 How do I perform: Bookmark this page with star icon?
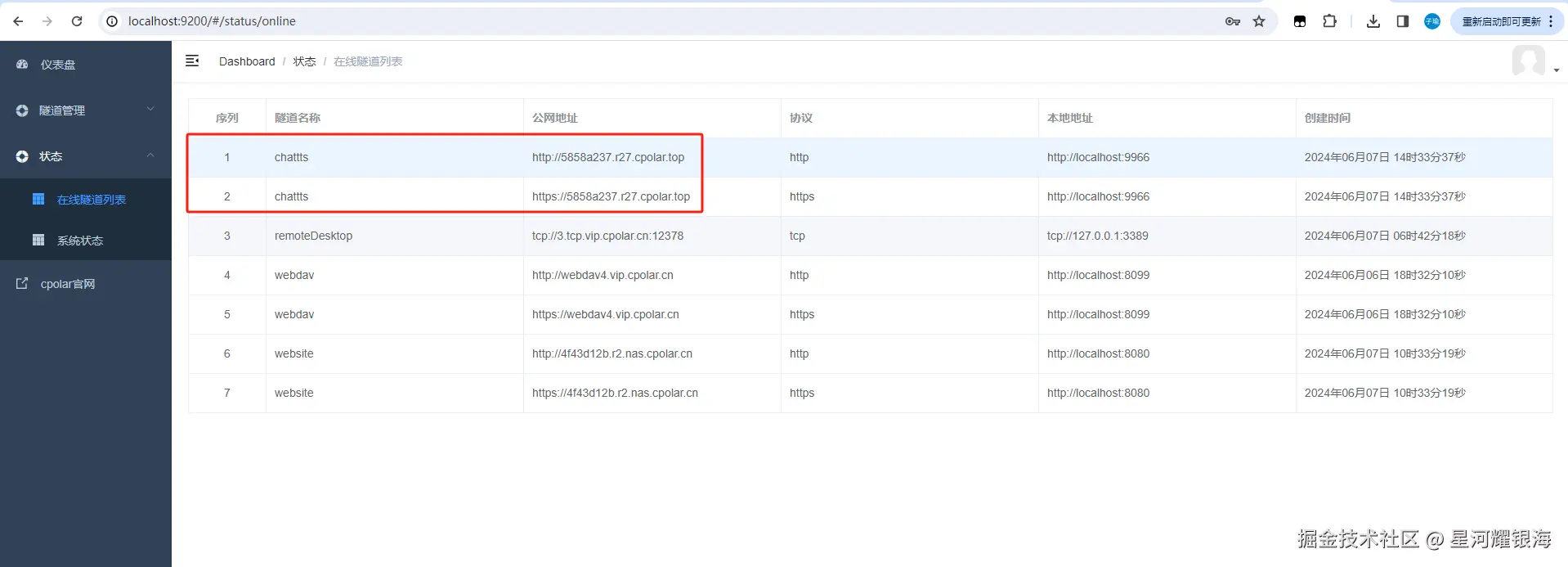(1259, 21)
